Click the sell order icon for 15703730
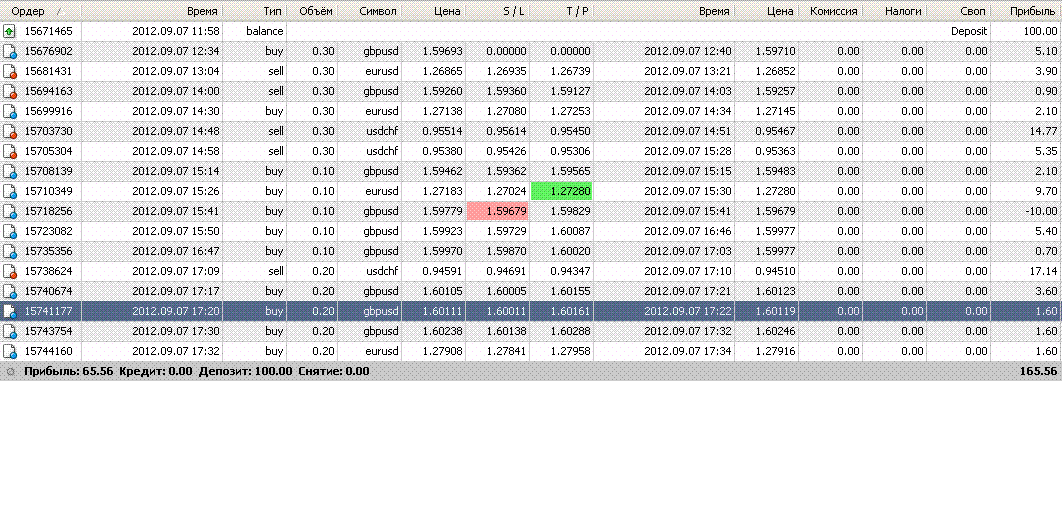The image size is (1062, 512). pyautogui.click(x=9, y=131)
